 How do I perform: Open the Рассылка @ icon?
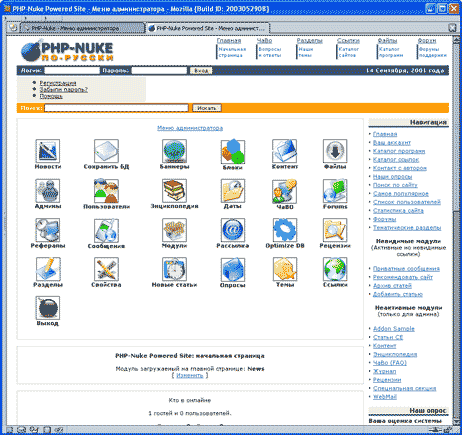tap(233, 230)
